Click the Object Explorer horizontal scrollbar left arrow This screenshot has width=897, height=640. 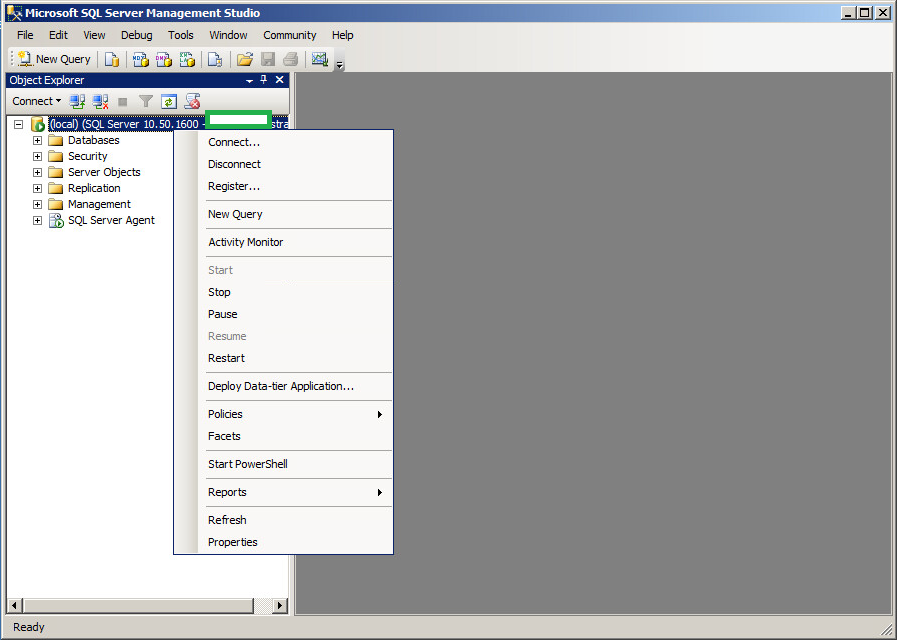click(x=15, y=605)
